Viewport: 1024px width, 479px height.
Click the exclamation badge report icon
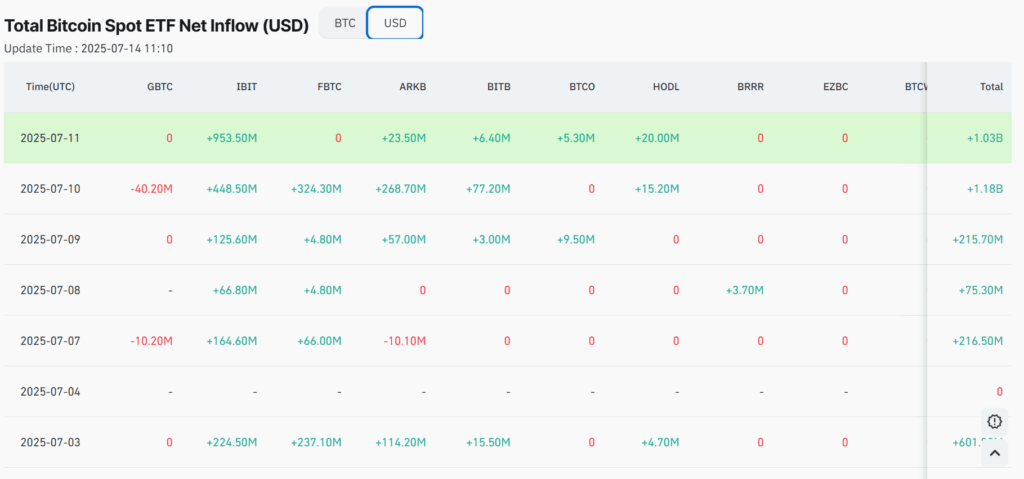point(994,421)
